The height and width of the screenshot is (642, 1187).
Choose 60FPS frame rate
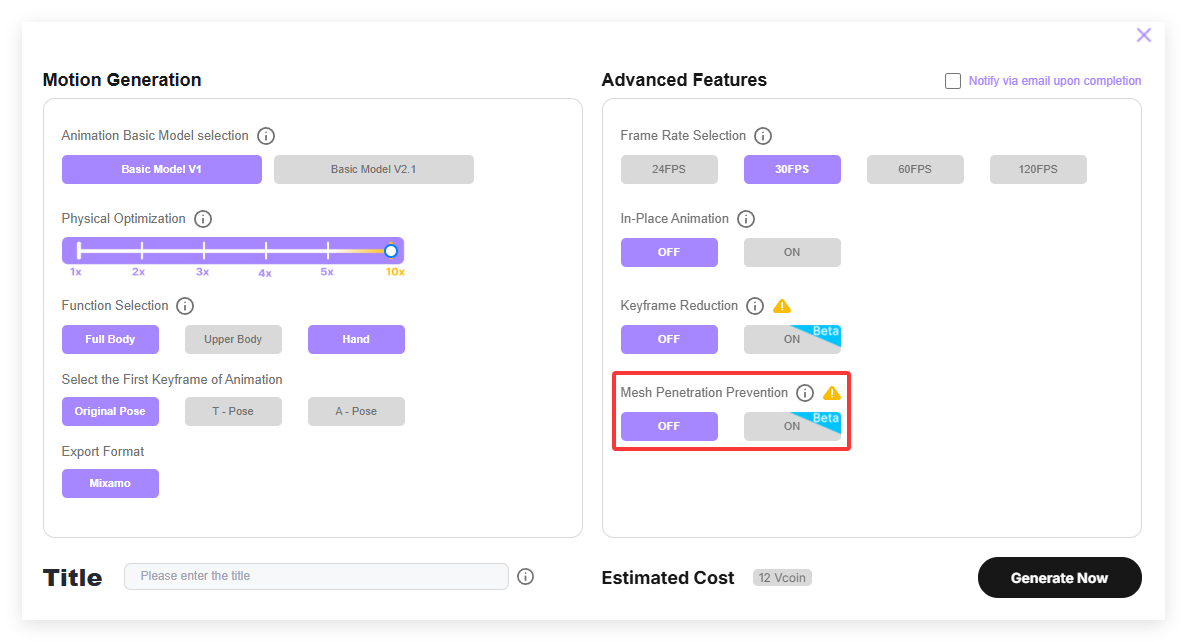tap(914, 170)
